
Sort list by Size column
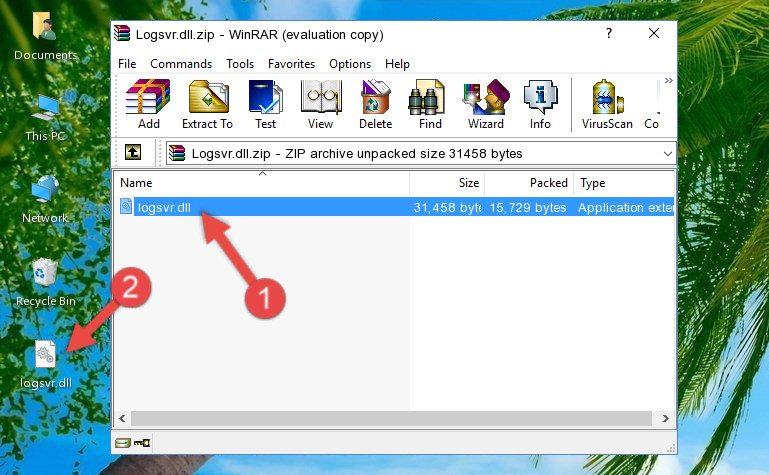tap(447, 183)
